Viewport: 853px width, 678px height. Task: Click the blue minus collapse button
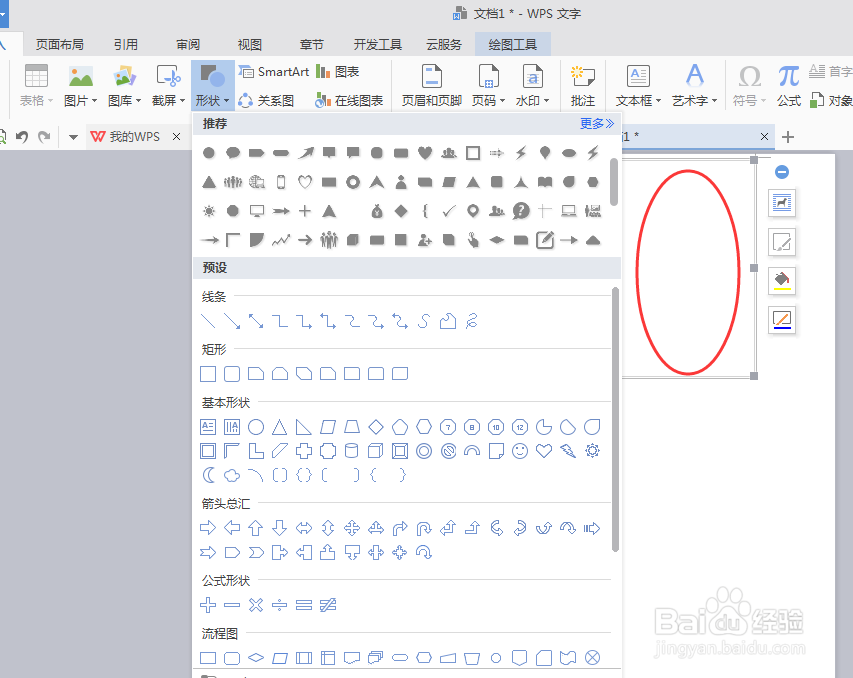pos(782,172)
